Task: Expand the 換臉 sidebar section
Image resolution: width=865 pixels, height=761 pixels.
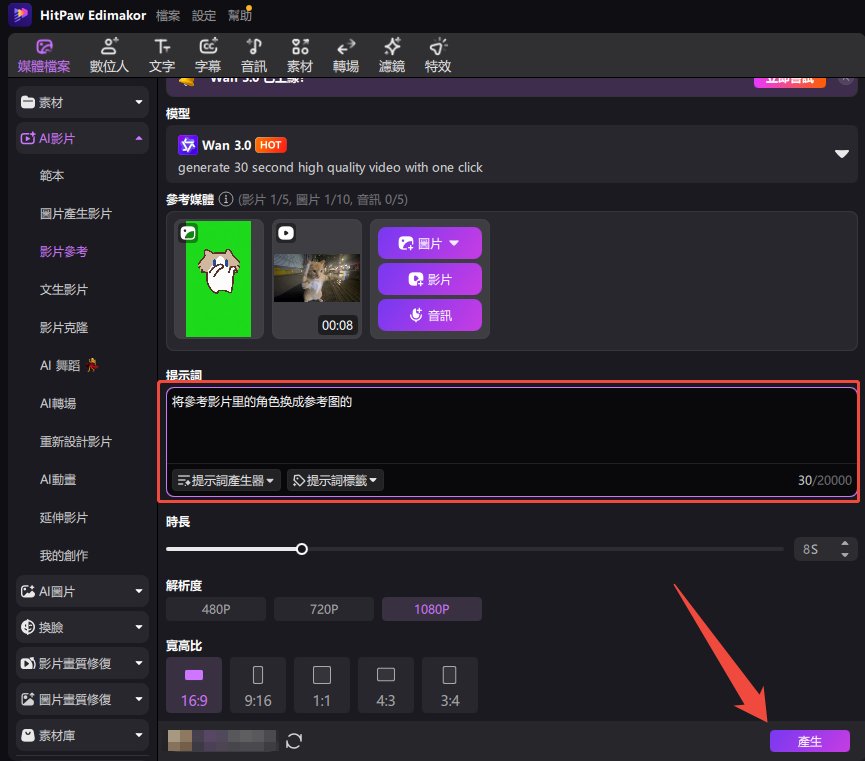Action: [82, 627]
